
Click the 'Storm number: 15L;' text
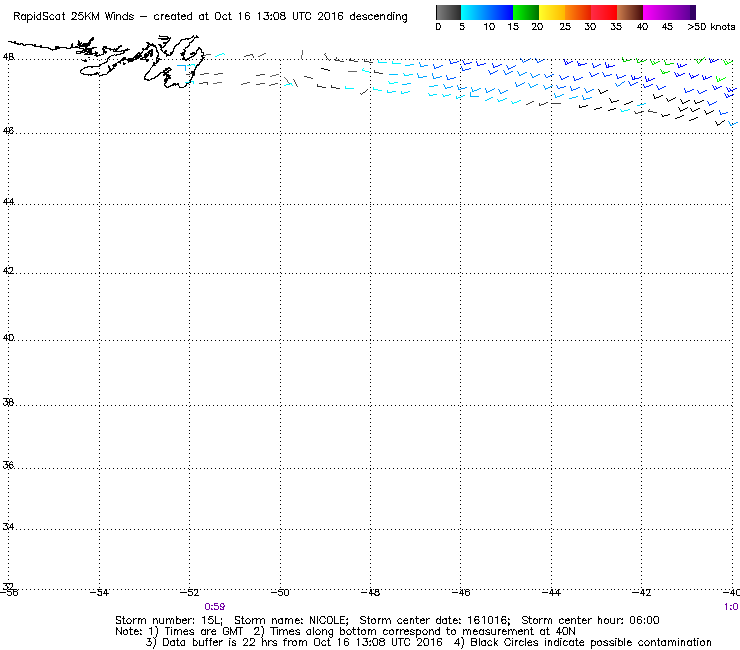169,620
